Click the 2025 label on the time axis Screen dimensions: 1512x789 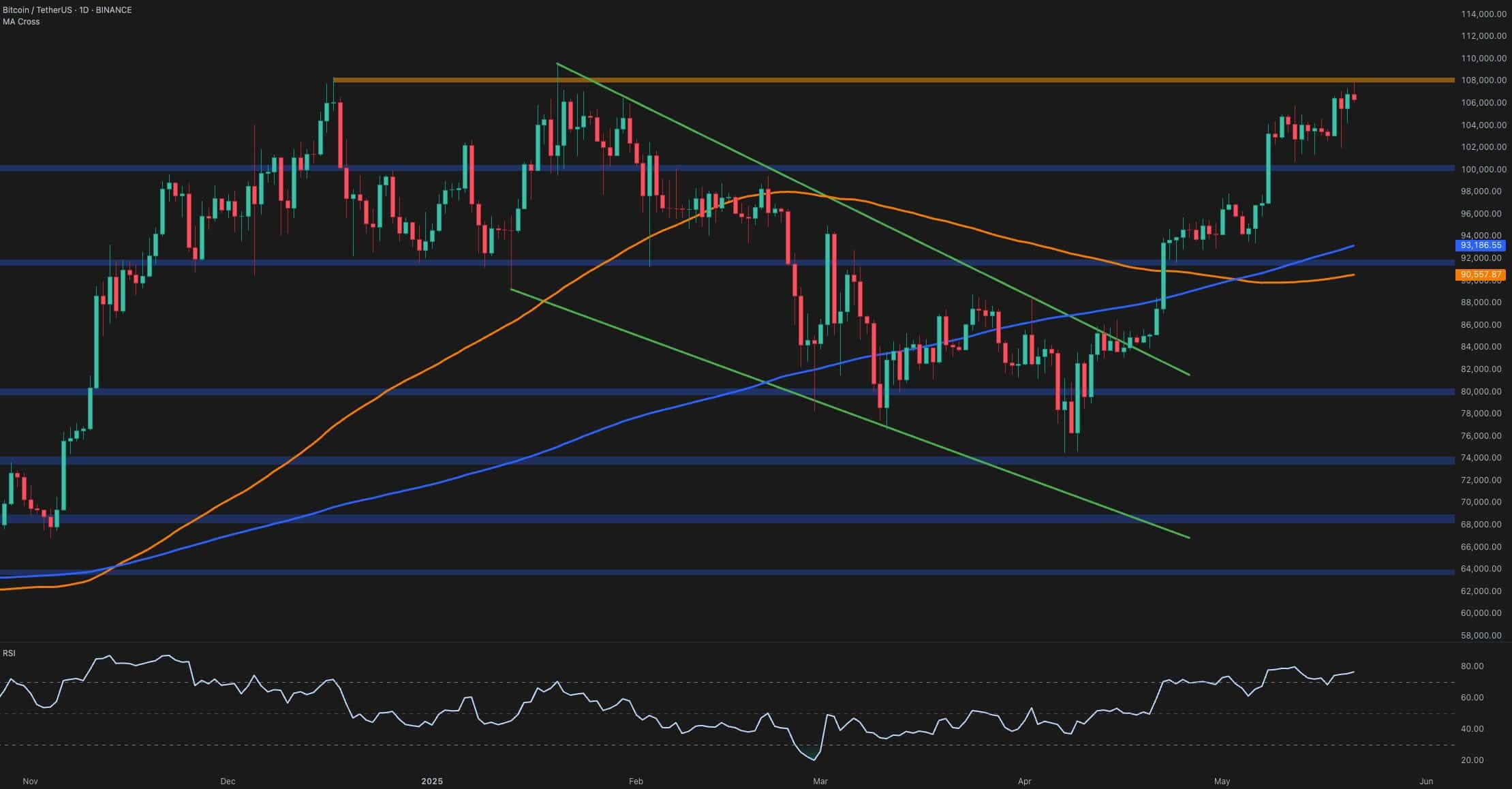[433, 782]
